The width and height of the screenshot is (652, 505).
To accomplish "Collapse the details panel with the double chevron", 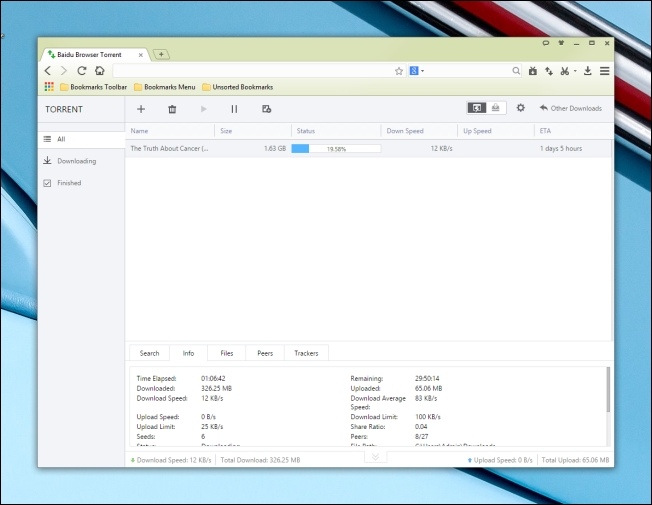I will click(375, 457).
